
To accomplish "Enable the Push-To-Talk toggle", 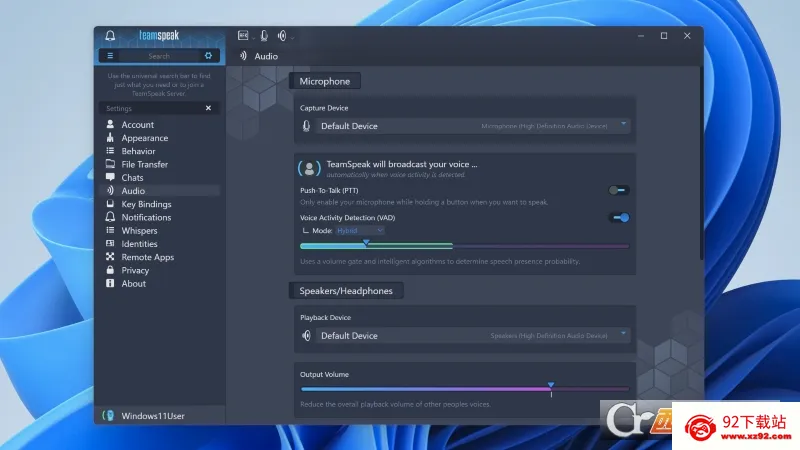I will (x=618, y=190).
